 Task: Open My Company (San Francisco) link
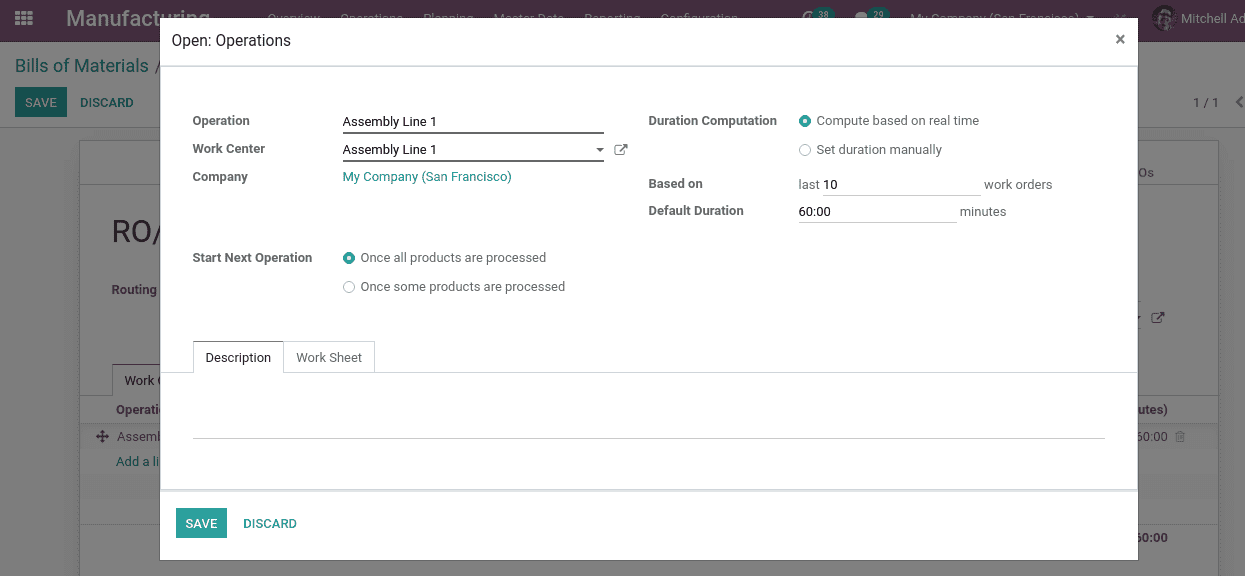pyautogui.click(x=427, y=177)
